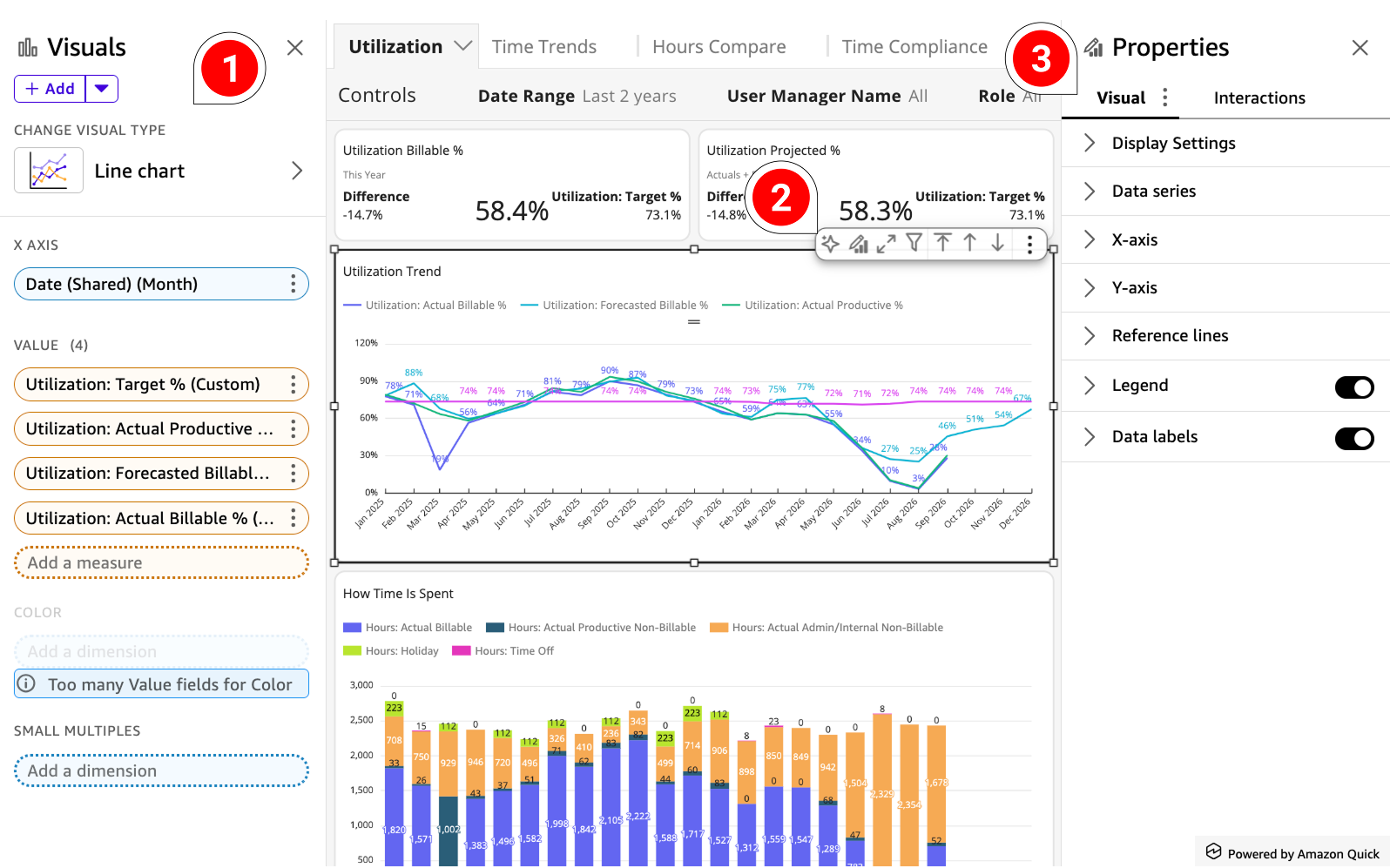Switch to Time Compliance sheet
The image size is (1390, 868).
click(914, 47)
